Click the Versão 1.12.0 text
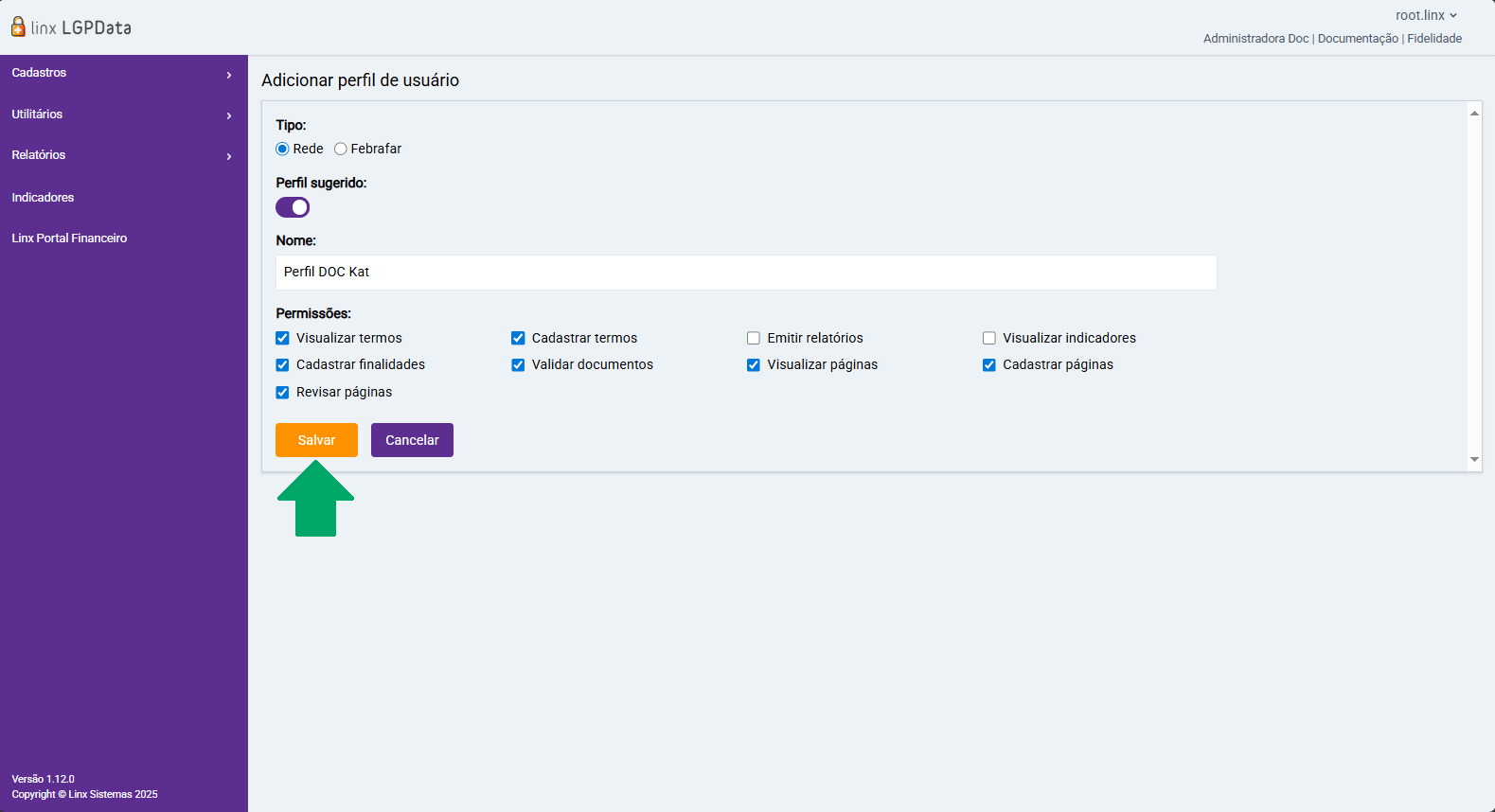 point(43,780)
